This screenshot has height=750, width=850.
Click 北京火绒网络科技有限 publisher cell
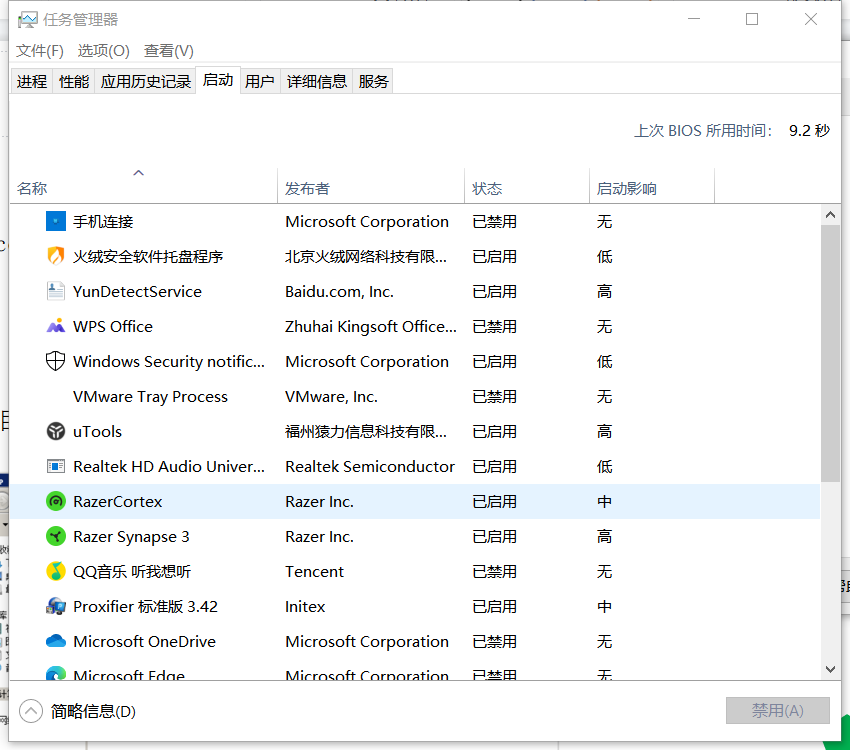point(366,256)
